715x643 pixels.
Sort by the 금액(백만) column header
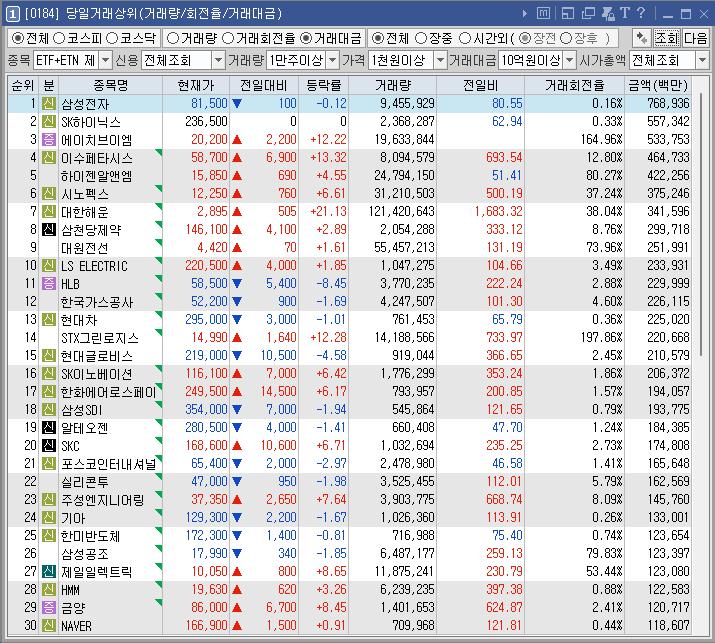click(658, 85)
